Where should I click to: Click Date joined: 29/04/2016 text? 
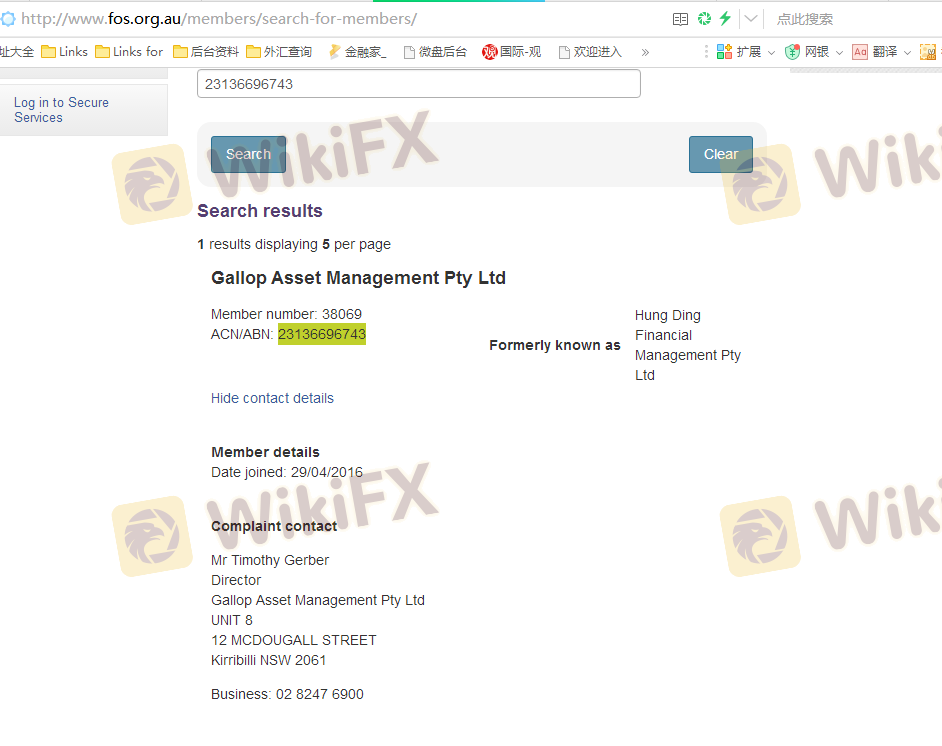[x=287, y=472]
